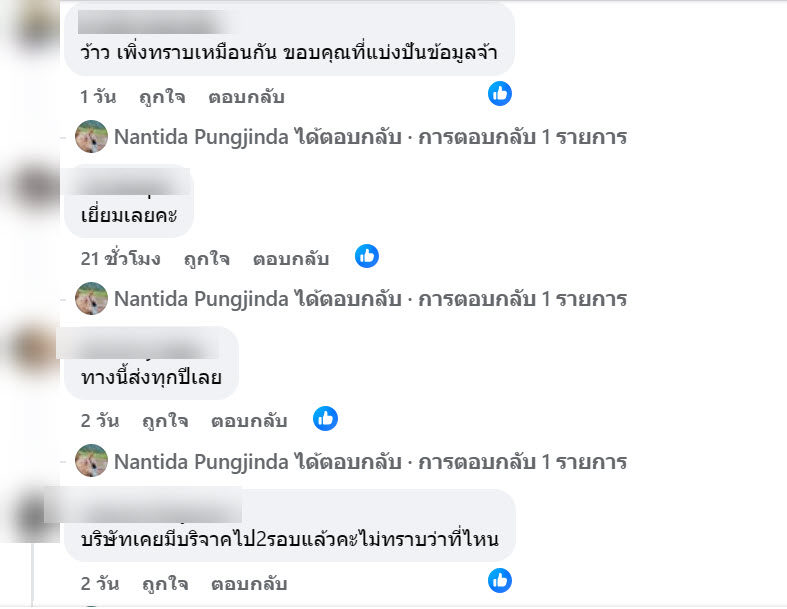Reply to the "เยี่ยมเลยคะ" comment
The image size is (787, 609).
pyautogui.click(x=290, y=259)
